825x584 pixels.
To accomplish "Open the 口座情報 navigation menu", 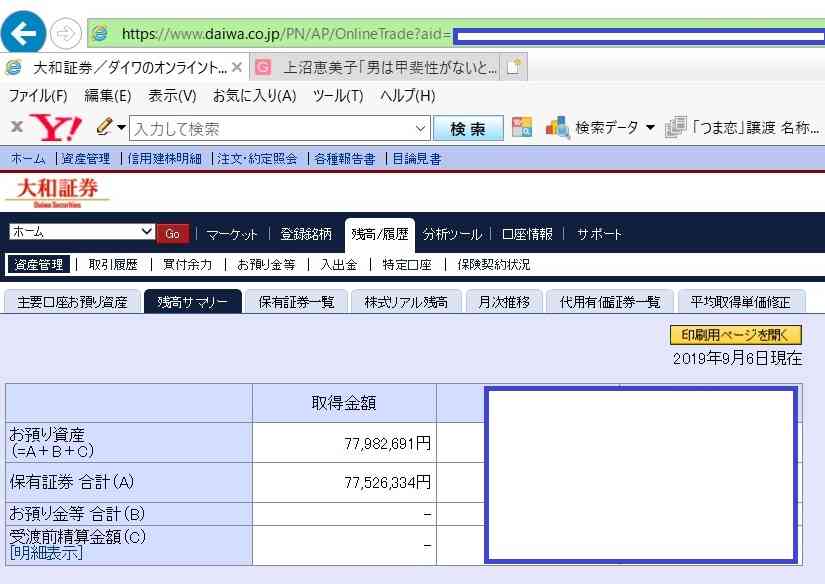I will 527,234.
